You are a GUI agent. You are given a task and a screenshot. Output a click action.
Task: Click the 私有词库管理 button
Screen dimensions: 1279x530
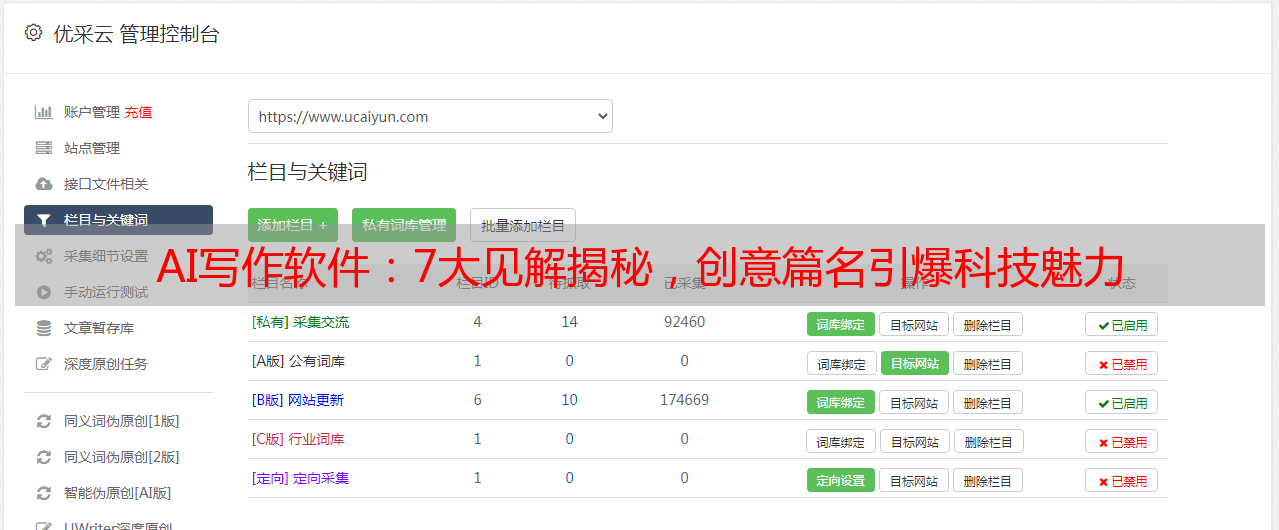(404, 225)
